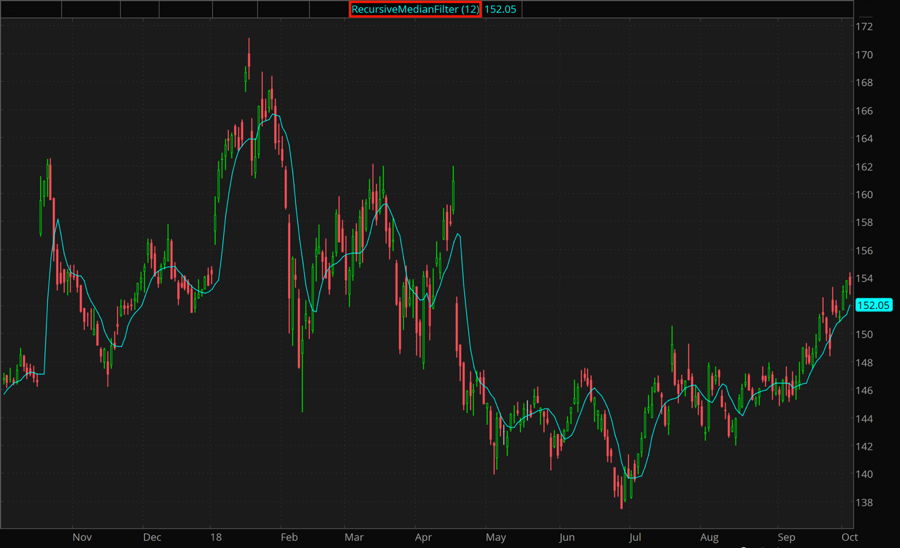
Task: Click the Oct label on time axis
Action: point(849,537)
